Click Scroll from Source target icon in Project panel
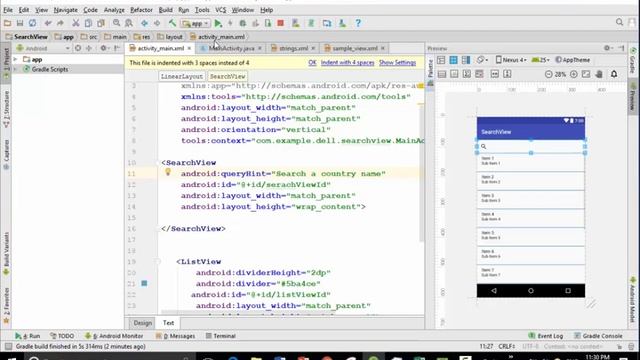Image resolution: width=640 pixels, height=360 pixels. point(78,48)
